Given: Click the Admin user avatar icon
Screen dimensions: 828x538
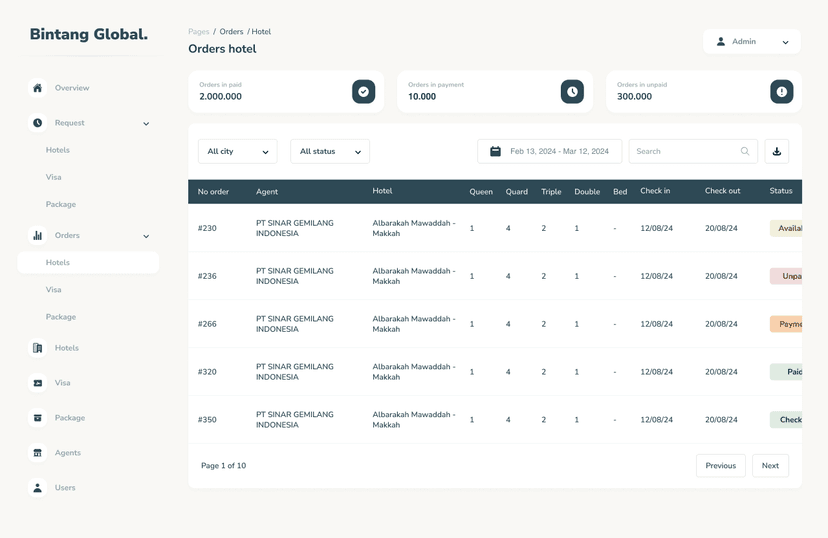Looking at the screenshot, I should [720, 41].
